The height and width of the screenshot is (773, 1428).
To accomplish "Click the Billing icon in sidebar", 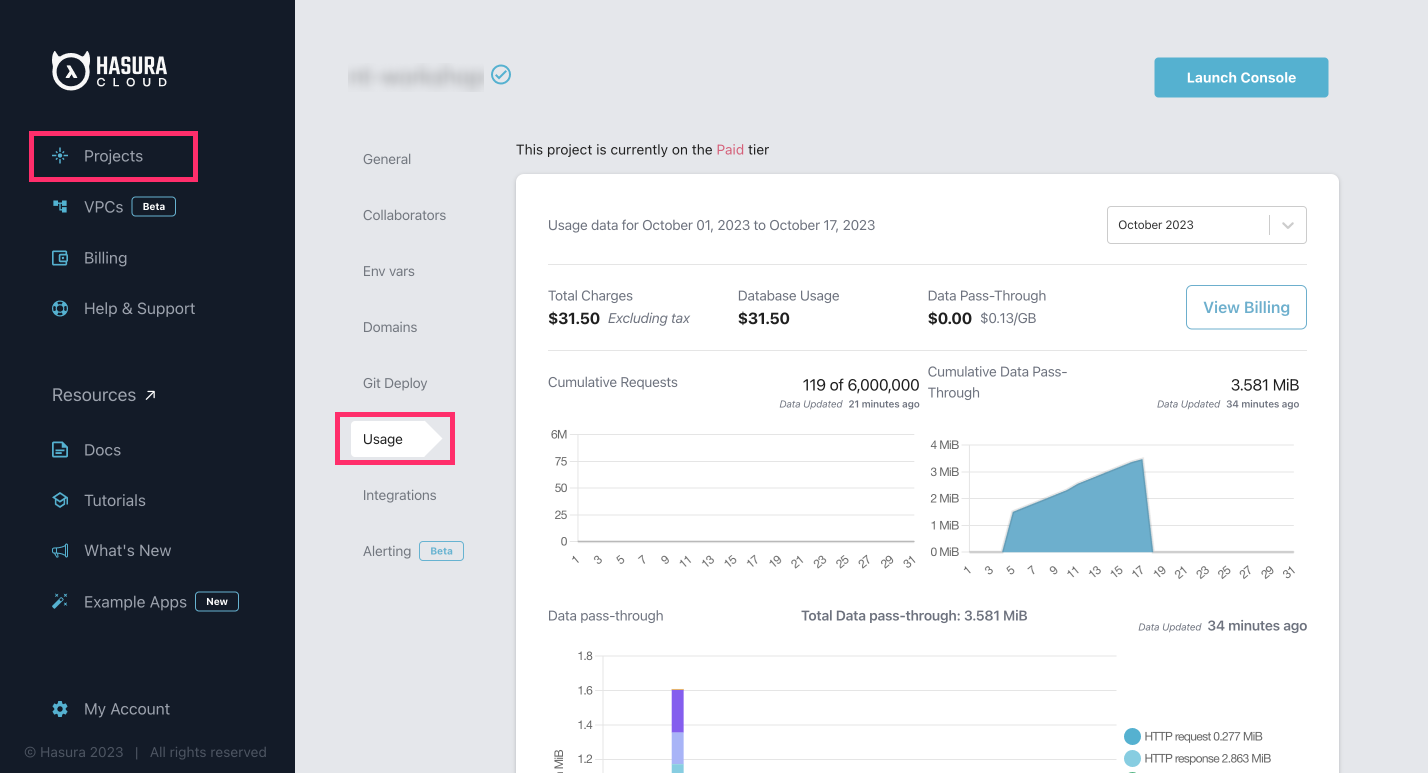I will pos(59,257).
